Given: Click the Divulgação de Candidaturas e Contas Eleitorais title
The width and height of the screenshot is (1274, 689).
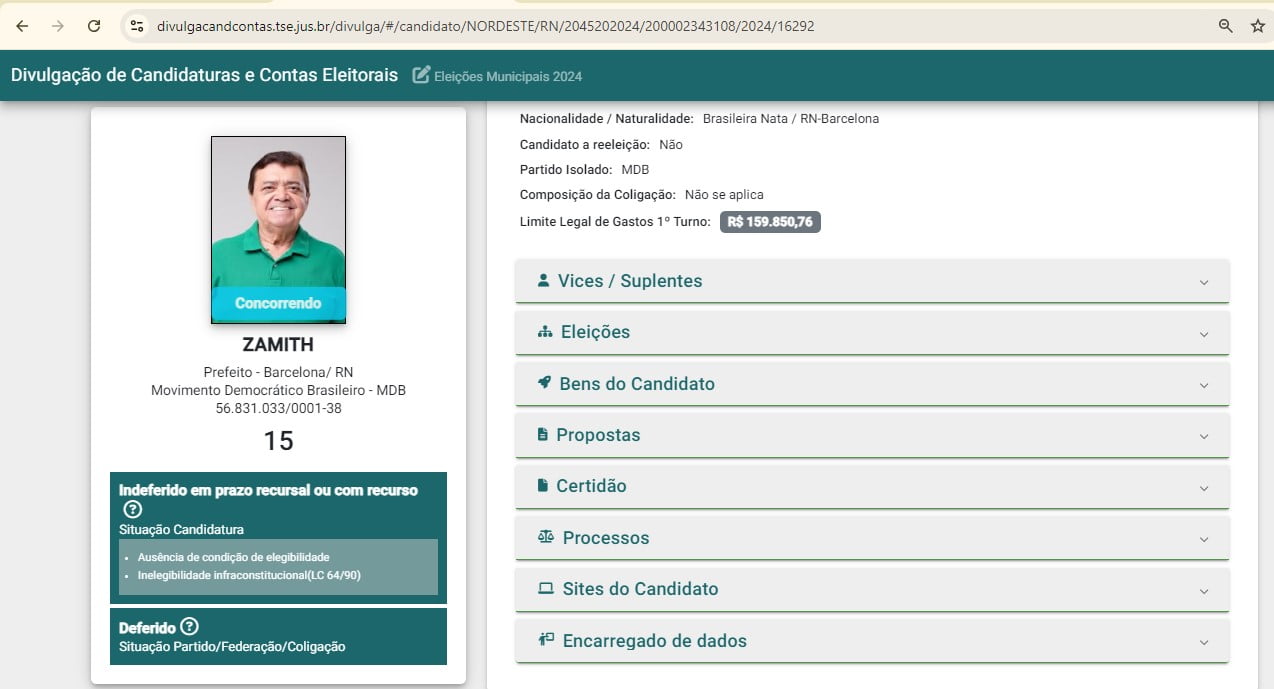Looking at the screenshot, I should click(204, 75).
